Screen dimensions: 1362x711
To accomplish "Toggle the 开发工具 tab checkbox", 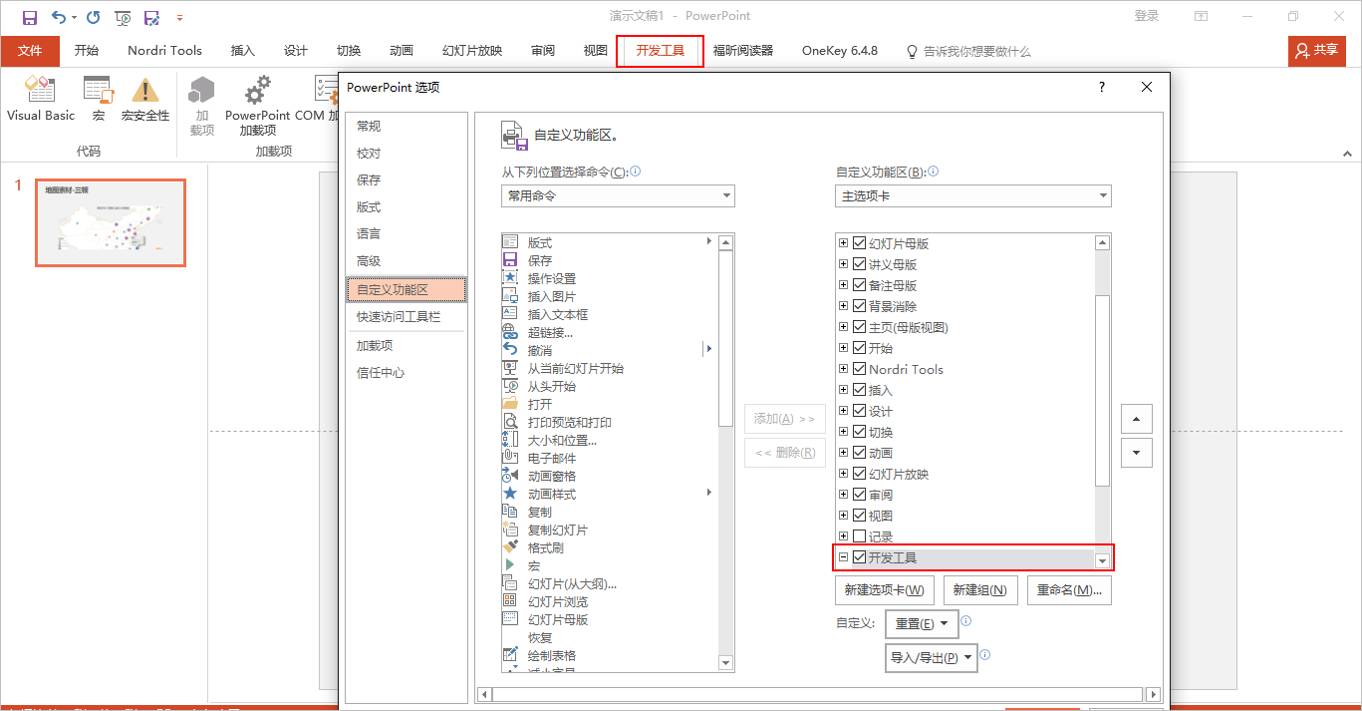I will click(859, 558).
